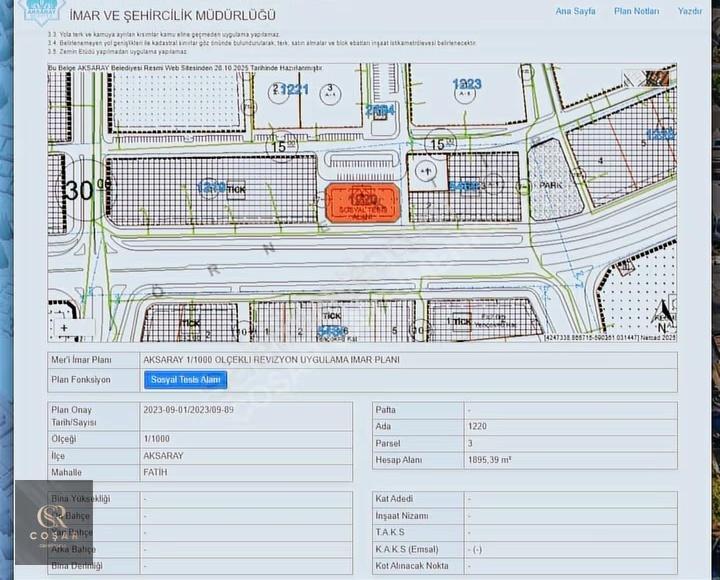
Task: Click parcel label 1223 on the map
Action: tap(467, 84)
